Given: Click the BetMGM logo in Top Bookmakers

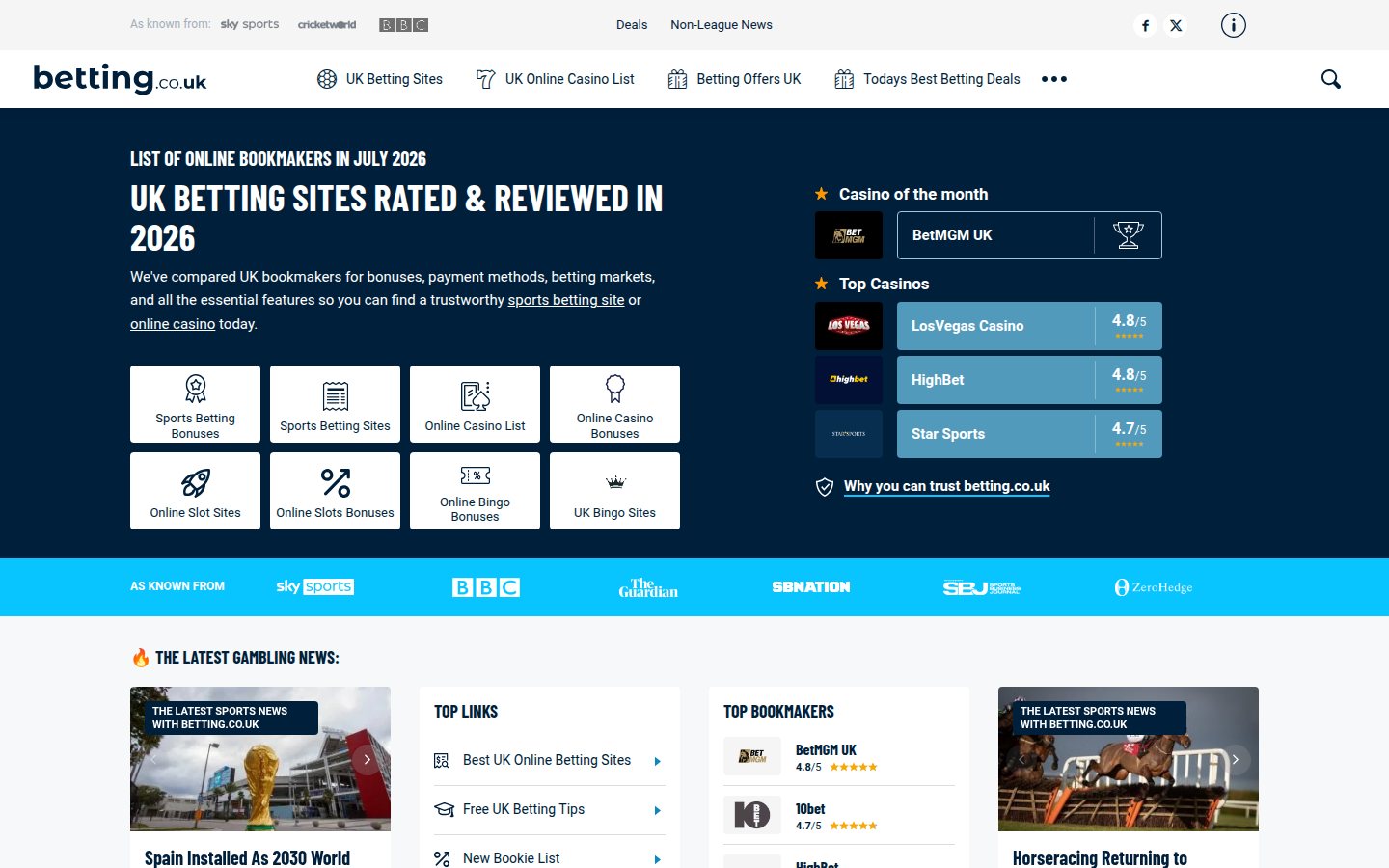Looking at the screenshot, I should click(x=752, y=756).
